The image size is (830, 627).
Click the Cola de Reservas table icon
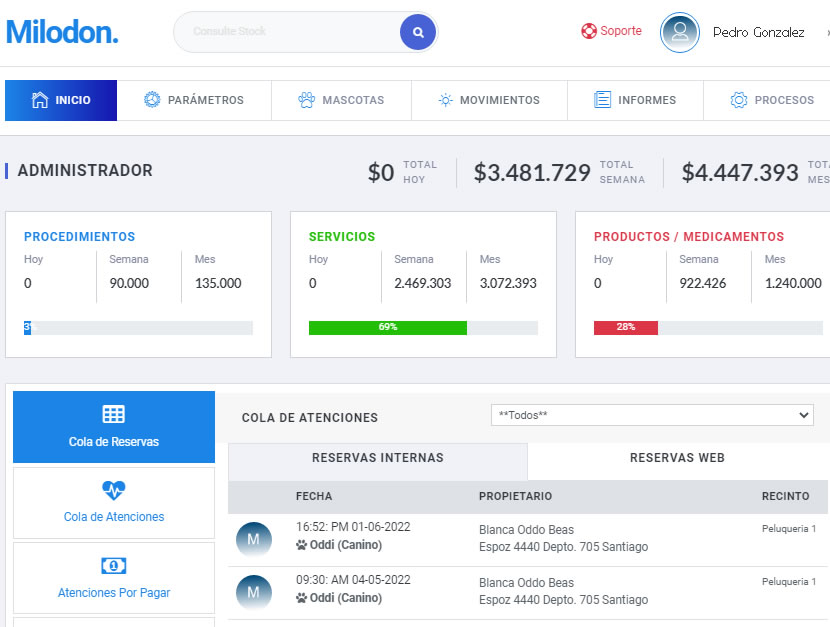click(x=114, y=414)
